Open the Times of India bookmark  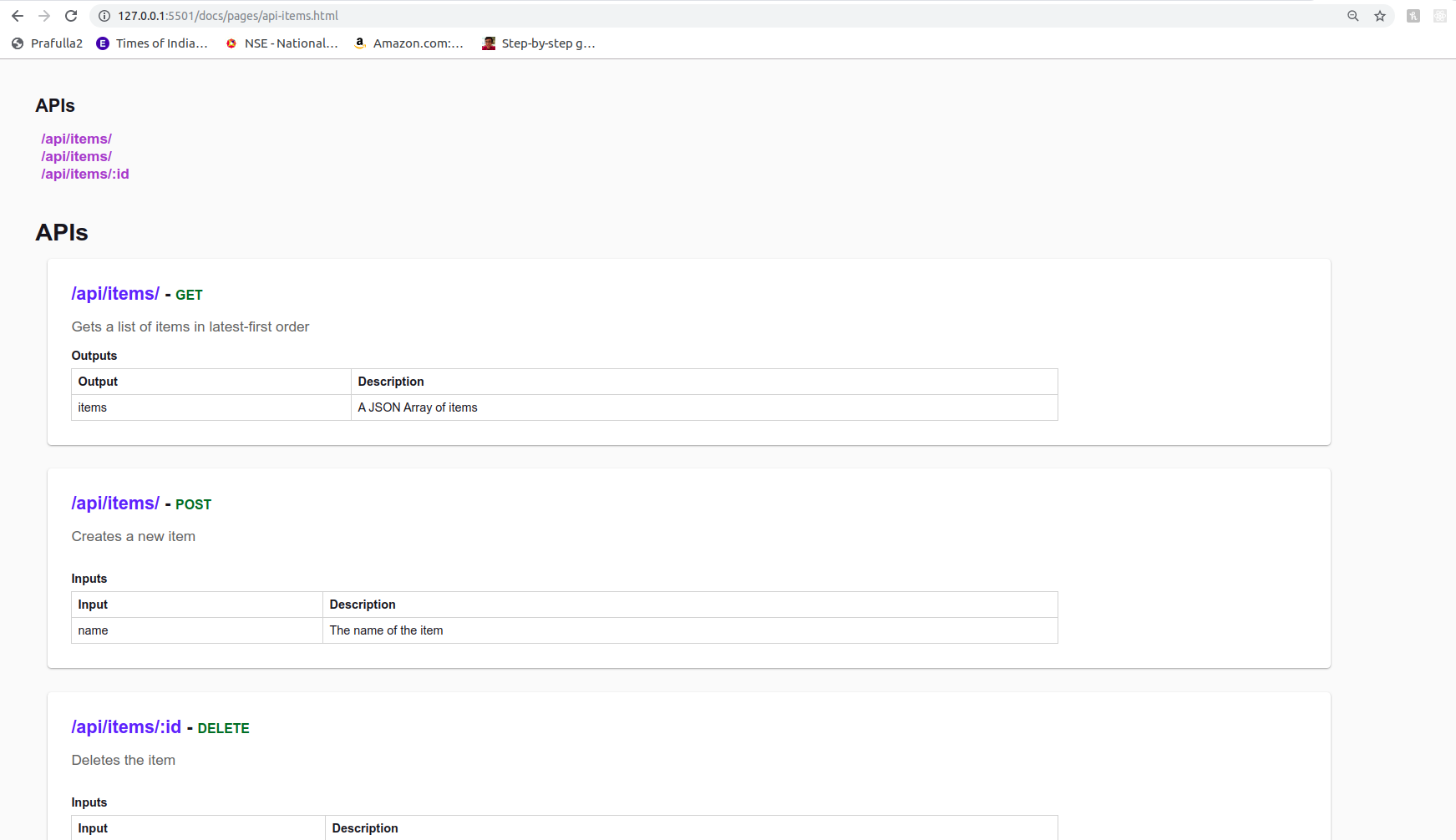[x=152, y=43]
